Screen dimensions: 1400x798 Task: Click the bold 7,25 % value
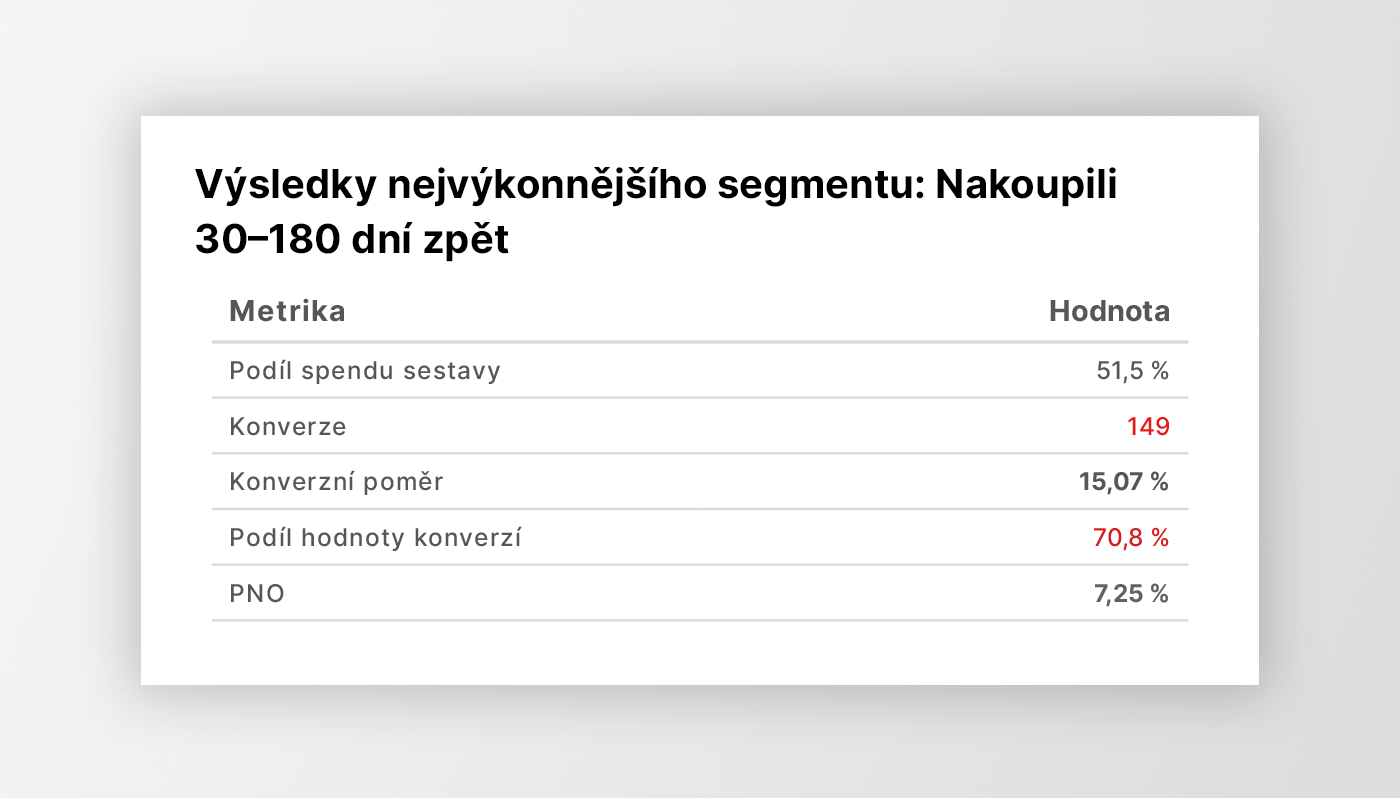[x=1131, y=594]
